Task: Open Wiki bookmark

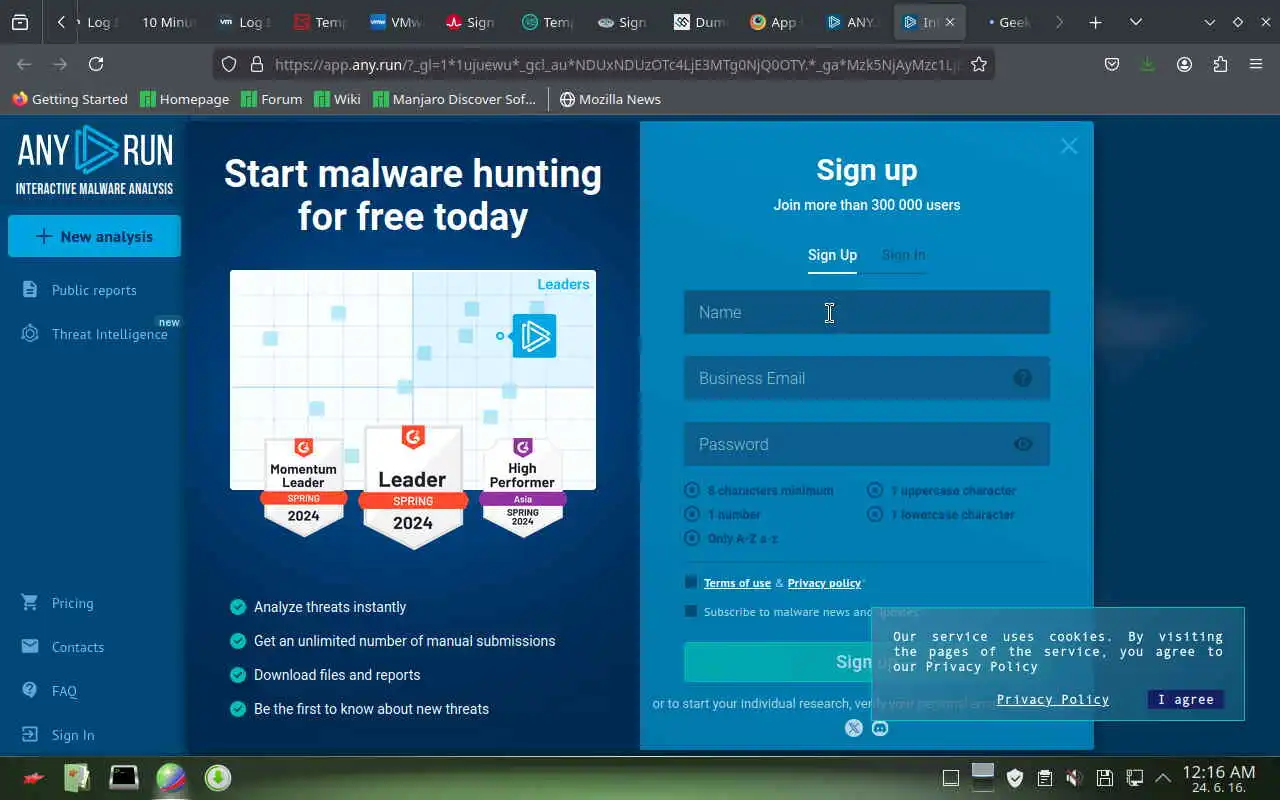Action: 337,99
